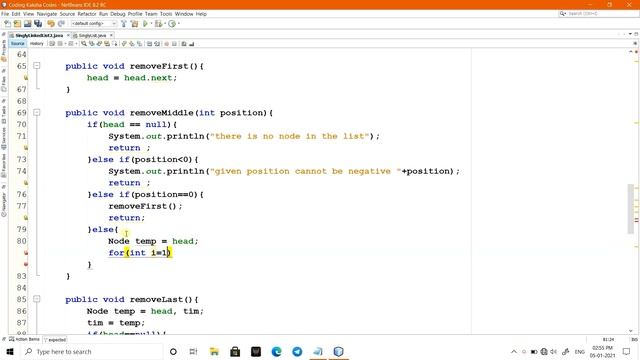The height and width of the screenshot is (360, 640).
Task: Click the Find Next Occurrence icon
Action: click(99, 44)
